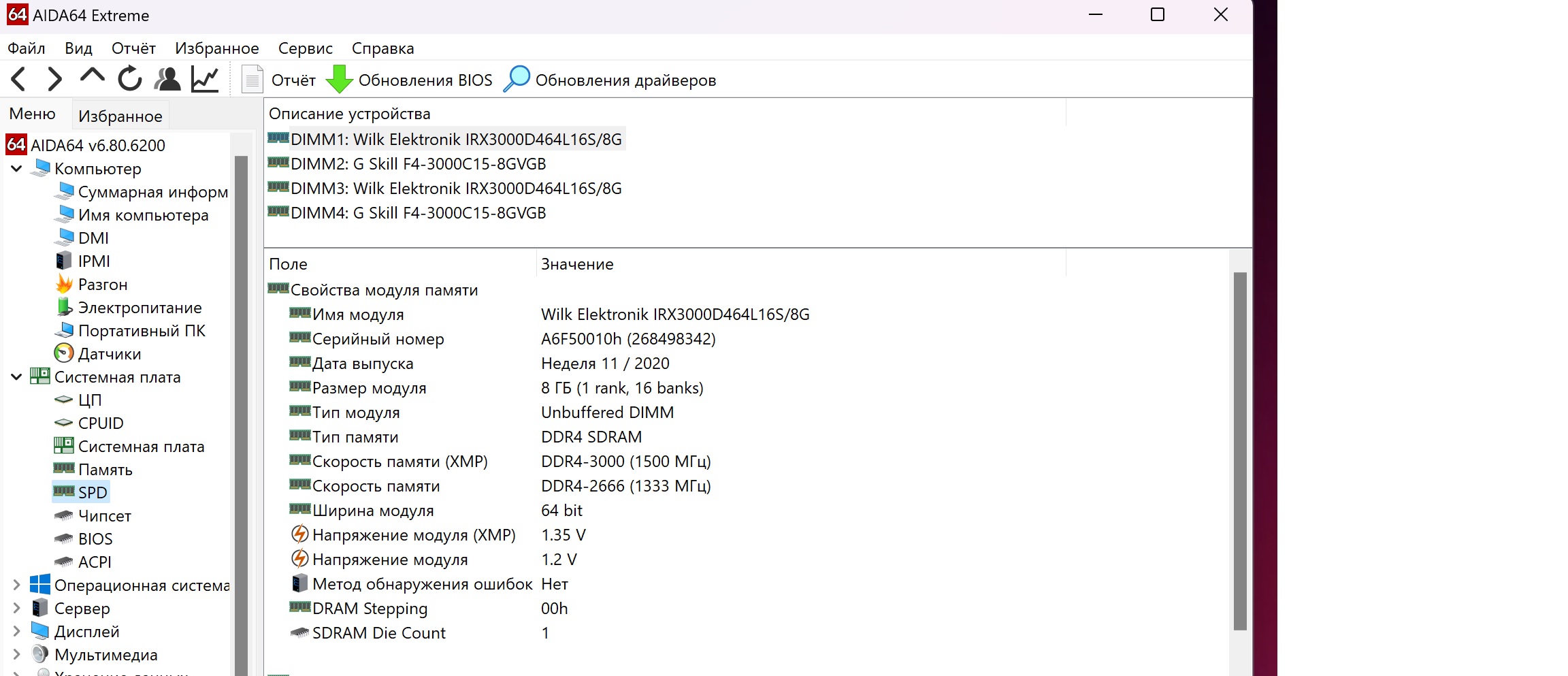Open the Справка menu

click(x=383, y=48)
